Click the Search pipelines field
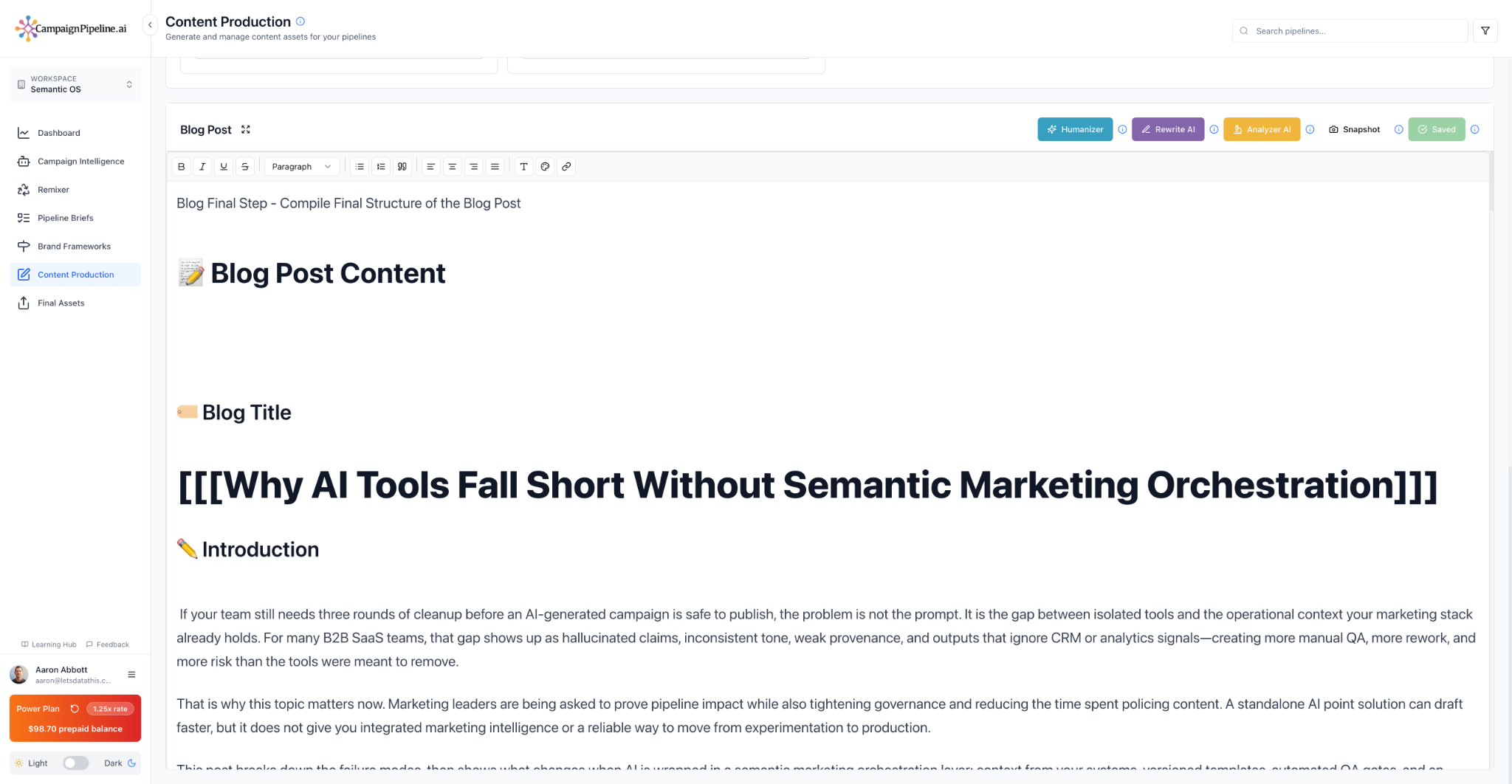The width and height of the screenshot is (1512, 784). point(1350,31)
